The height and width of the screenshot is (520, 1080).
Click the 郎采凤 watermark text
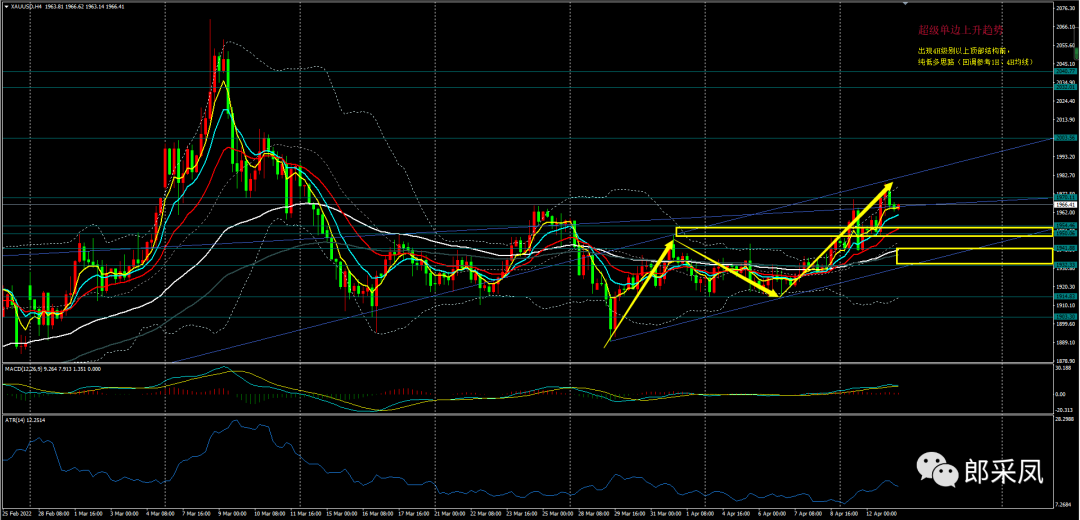[1001, 469]
